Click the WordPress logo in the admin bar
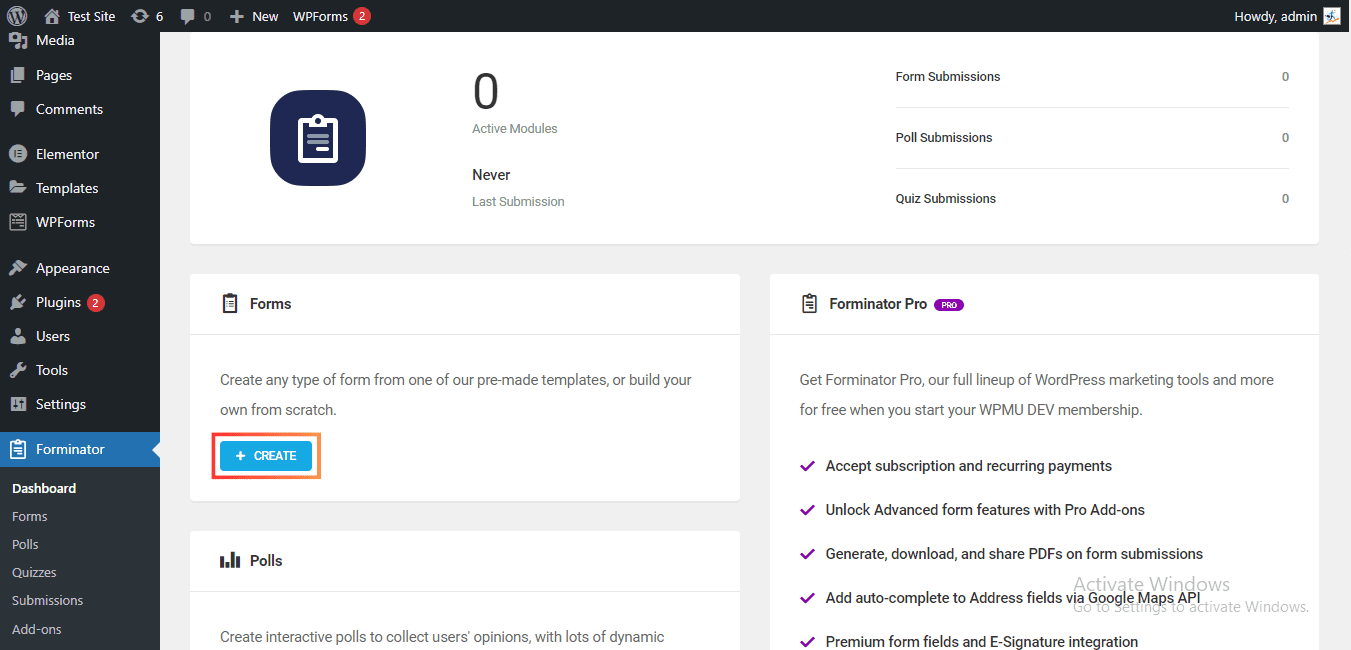 coord(18,15)
